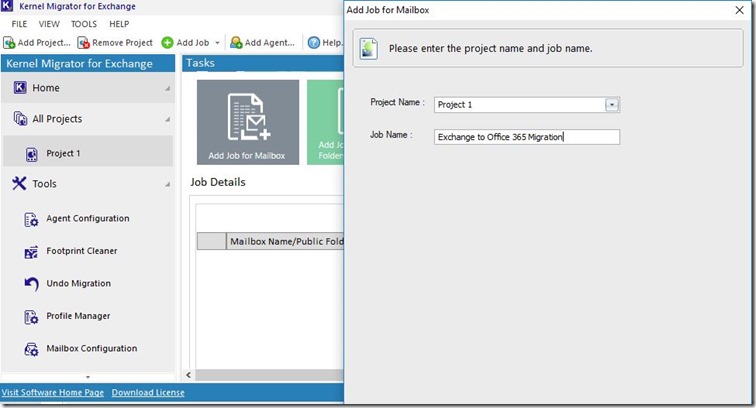The height and width of the screenshot is (408, 756).
Task: Click the green Add Job for Public Folder tile
Action: (x=325, y=122)
